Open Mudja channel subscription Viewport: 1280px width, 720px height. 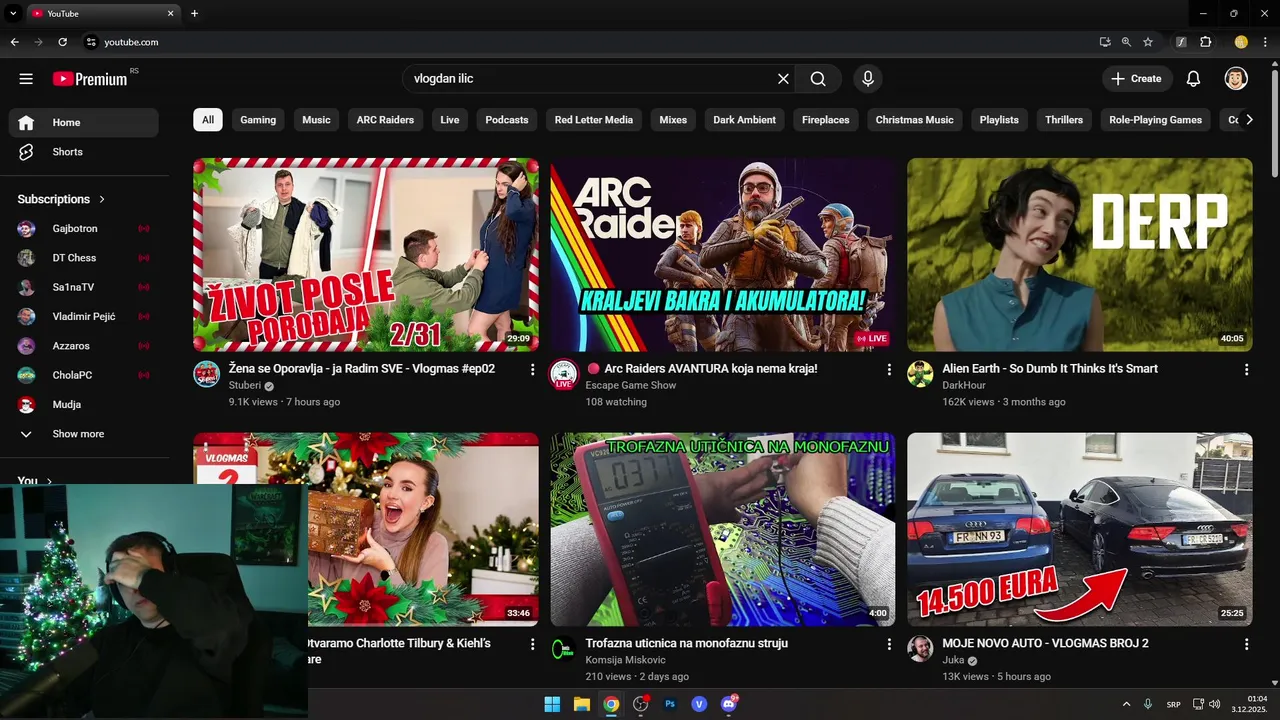pyautogui.click(x=84, y=404)
